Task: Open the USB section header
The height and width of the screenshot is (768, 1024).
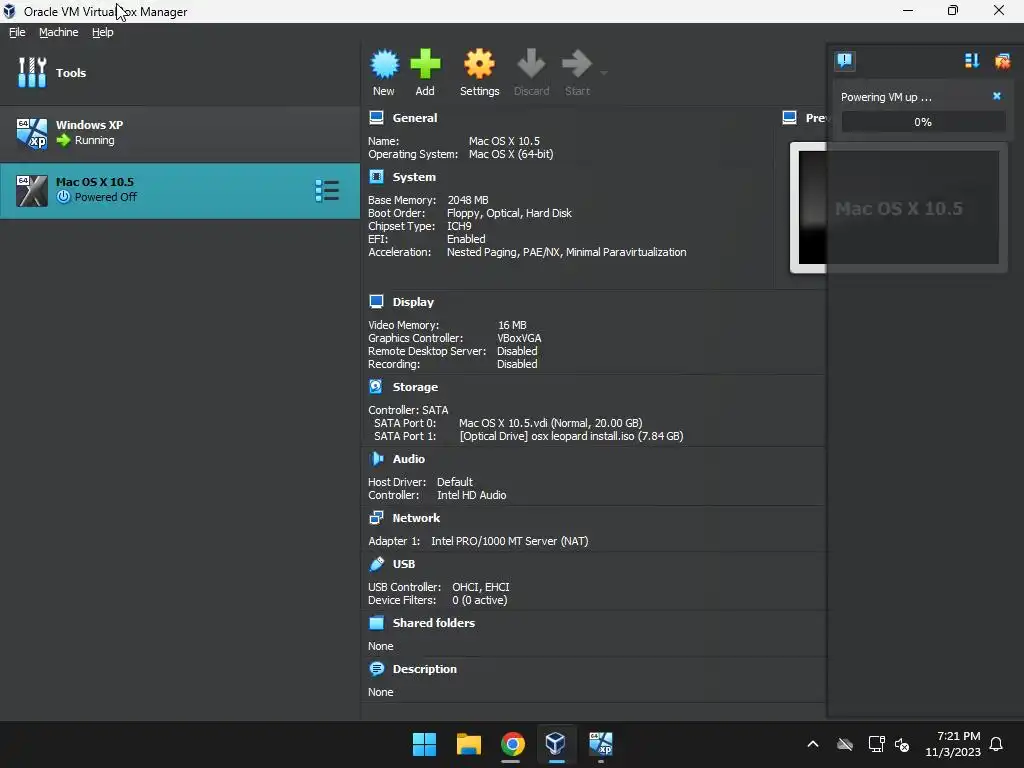Action: [404, 564]
